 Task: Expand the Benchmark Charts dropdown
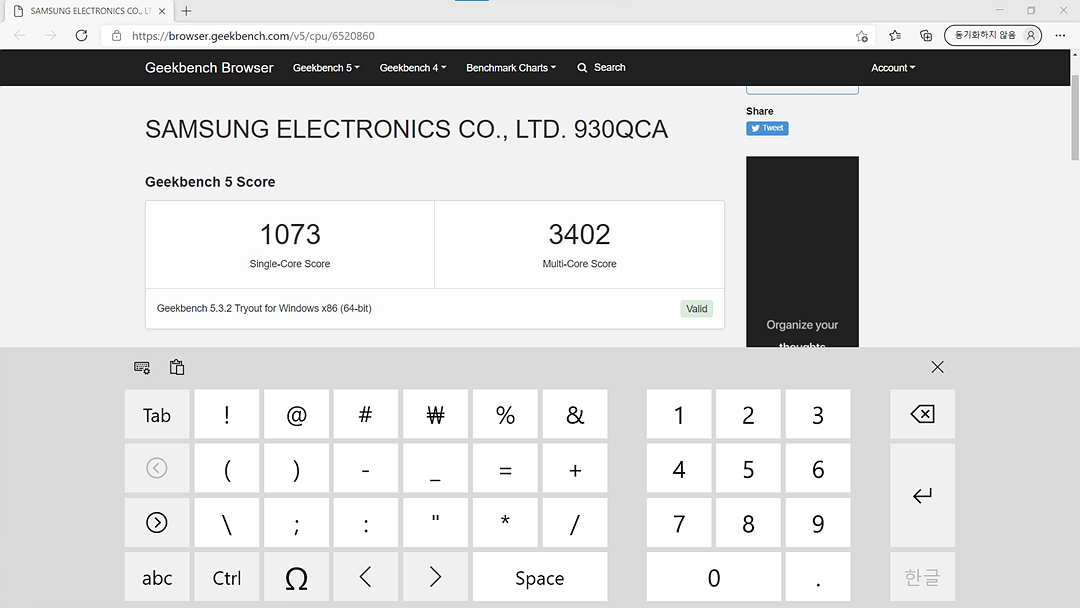pos(510,67)
